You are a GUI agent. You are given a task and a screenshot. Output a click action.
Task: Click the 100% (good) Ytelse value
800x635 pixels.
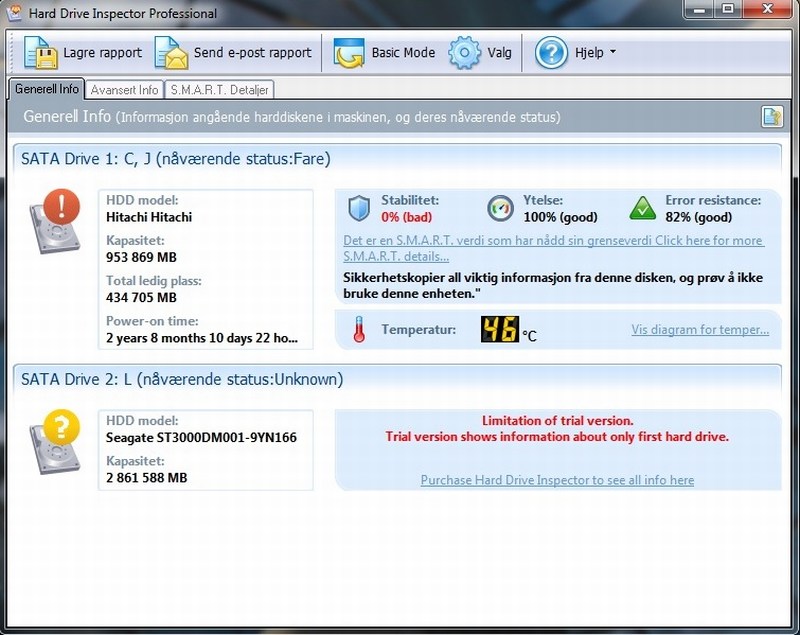pyautogui.click(x=560, y=217)
